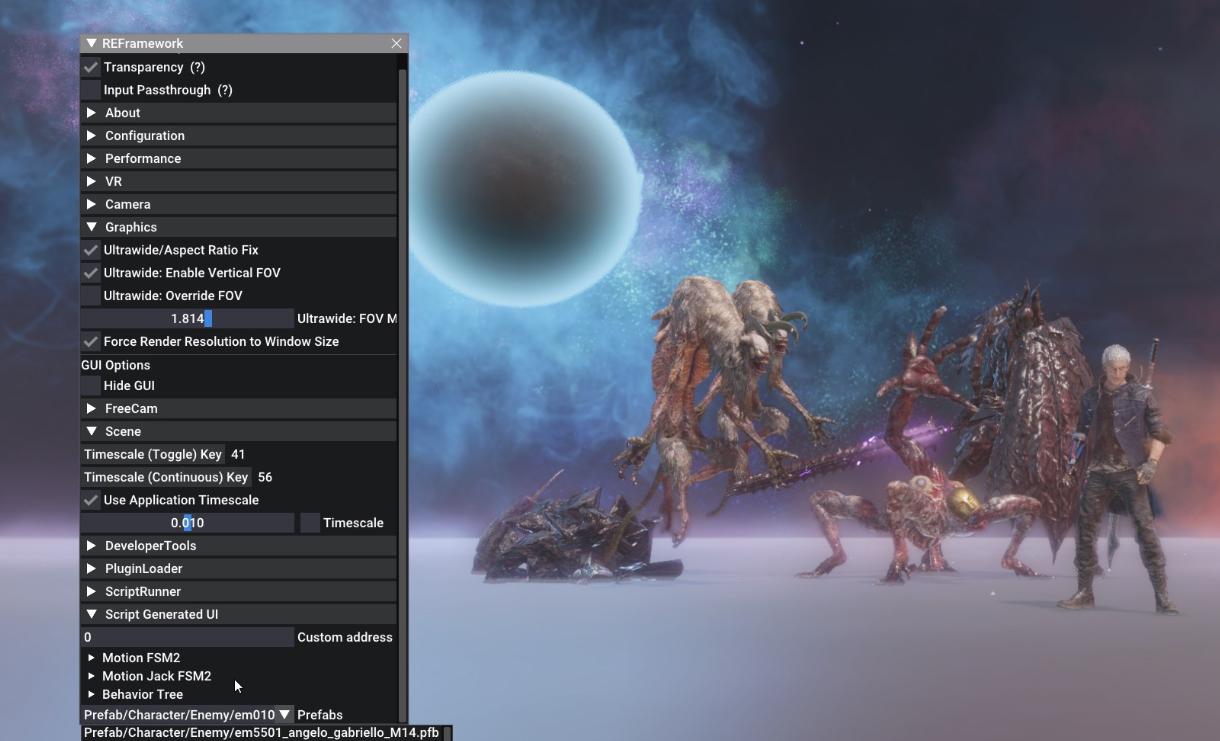
Task: Expand the FreeCam section
Action: point(239,409)
